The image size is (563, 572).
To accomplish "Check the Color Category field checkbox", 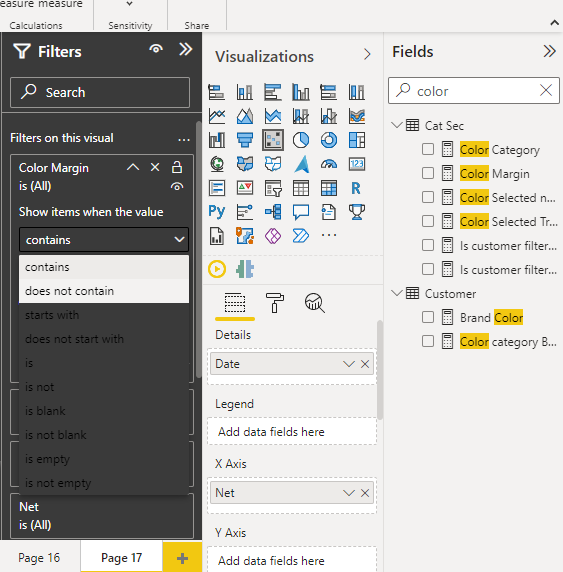I will pyautogui.click(x=428, y=149).
